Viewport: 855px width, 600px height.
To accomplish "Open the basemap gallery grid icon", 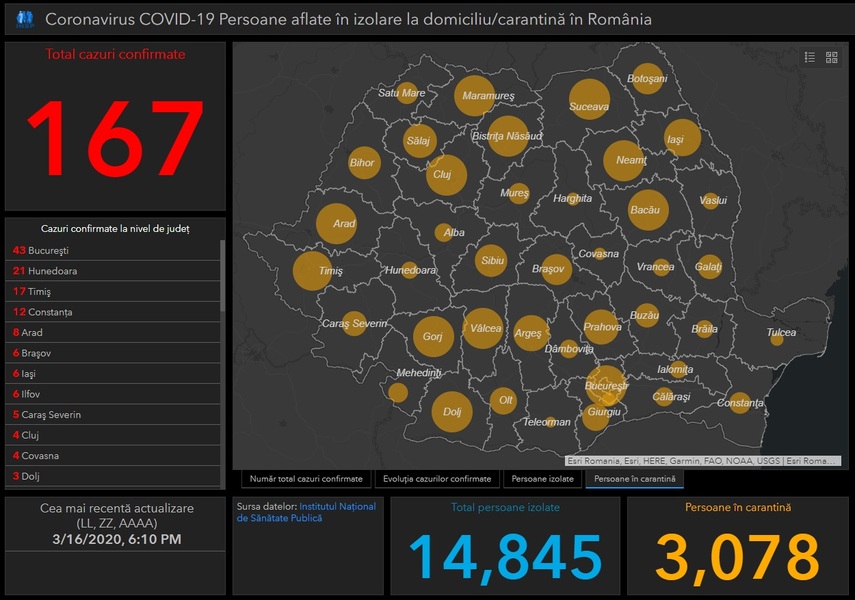I will pyautogui.click(x=831, y=58).
